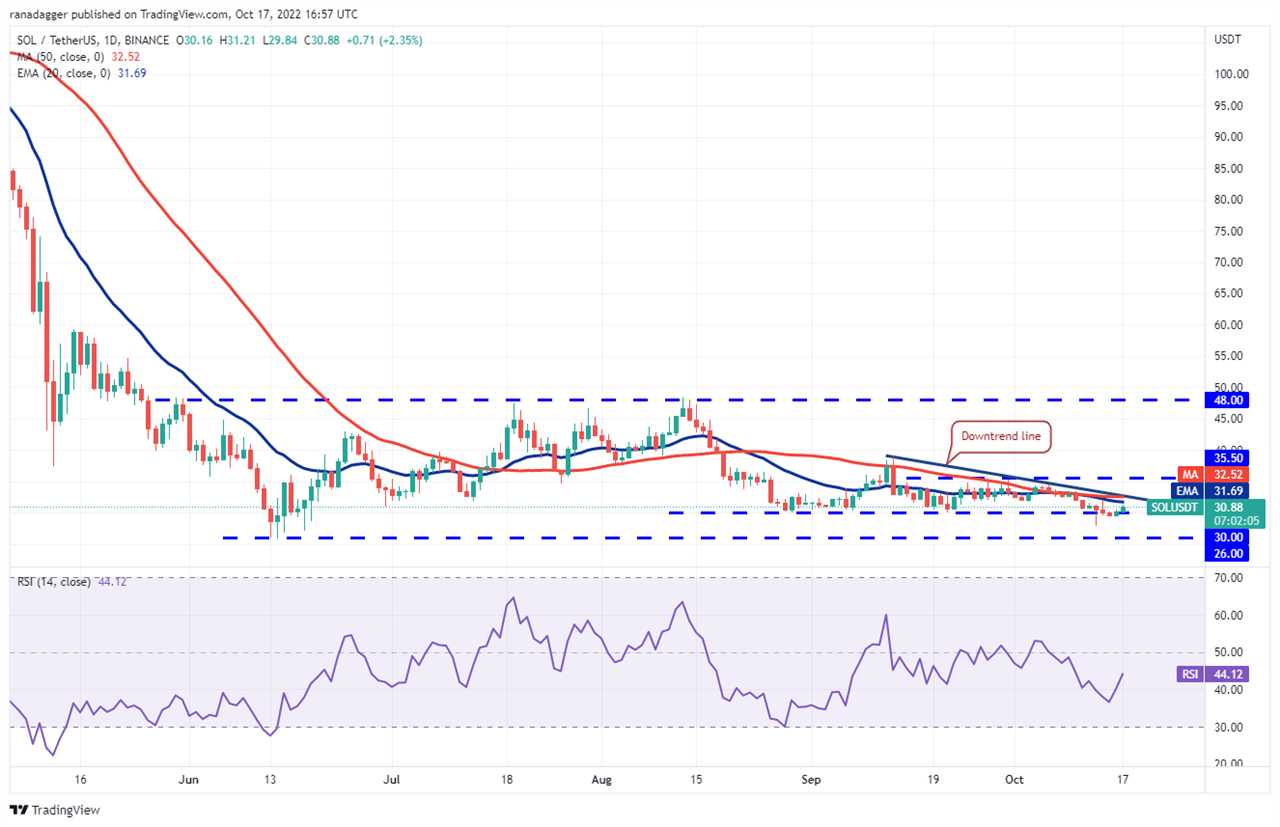Click the Jul label on the time axis
The width and height of the screenshot is (1280, 827).
tap(391, 778)
